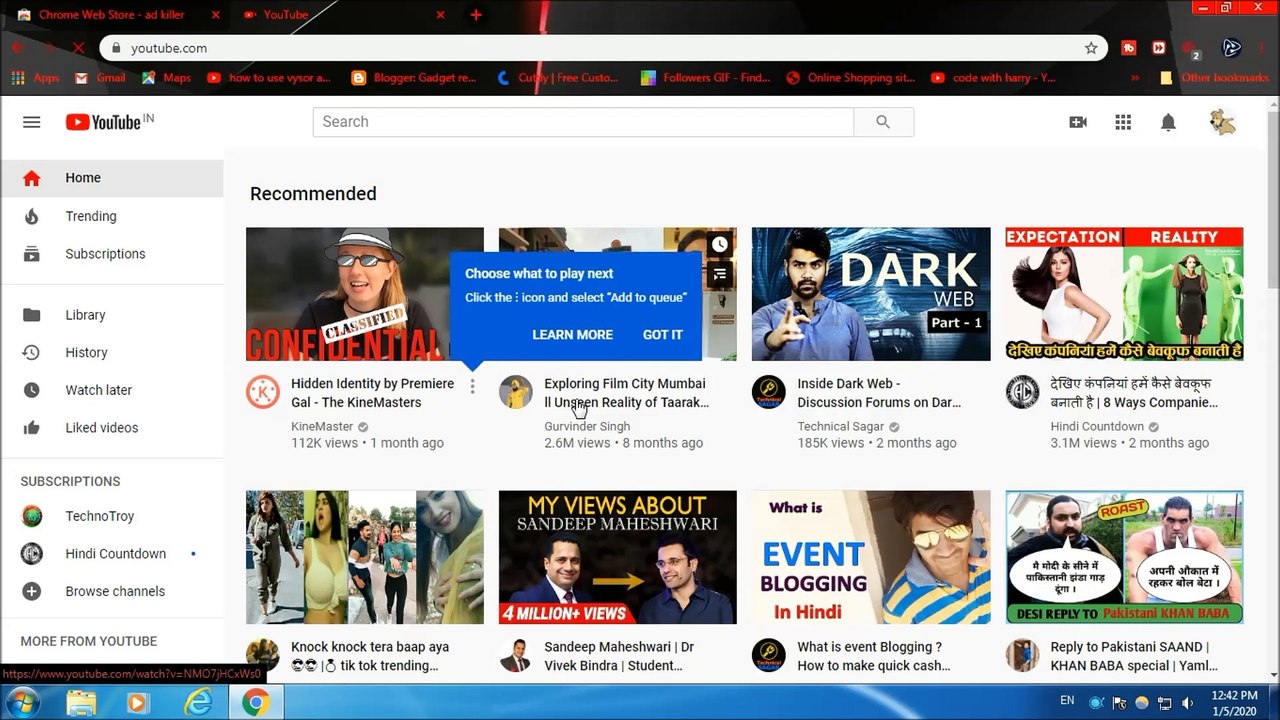Open the Apps bookmark shortcut
Viewport: 1280px width, 720px height.
[x=36, y=77]
